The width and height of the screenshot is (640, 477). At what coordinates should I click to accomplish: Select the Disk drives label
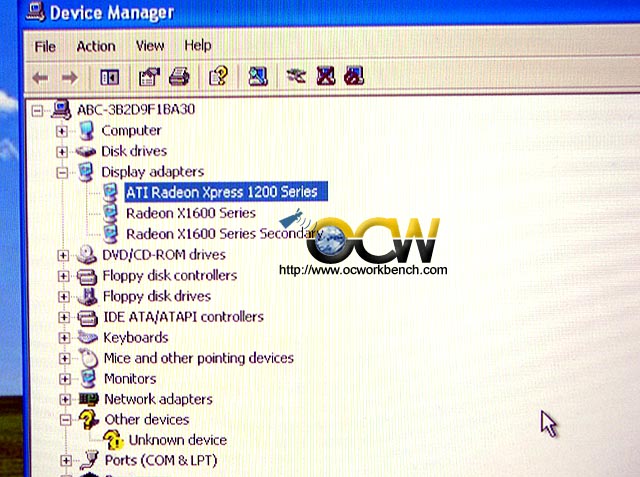click(x=134, y=151)
